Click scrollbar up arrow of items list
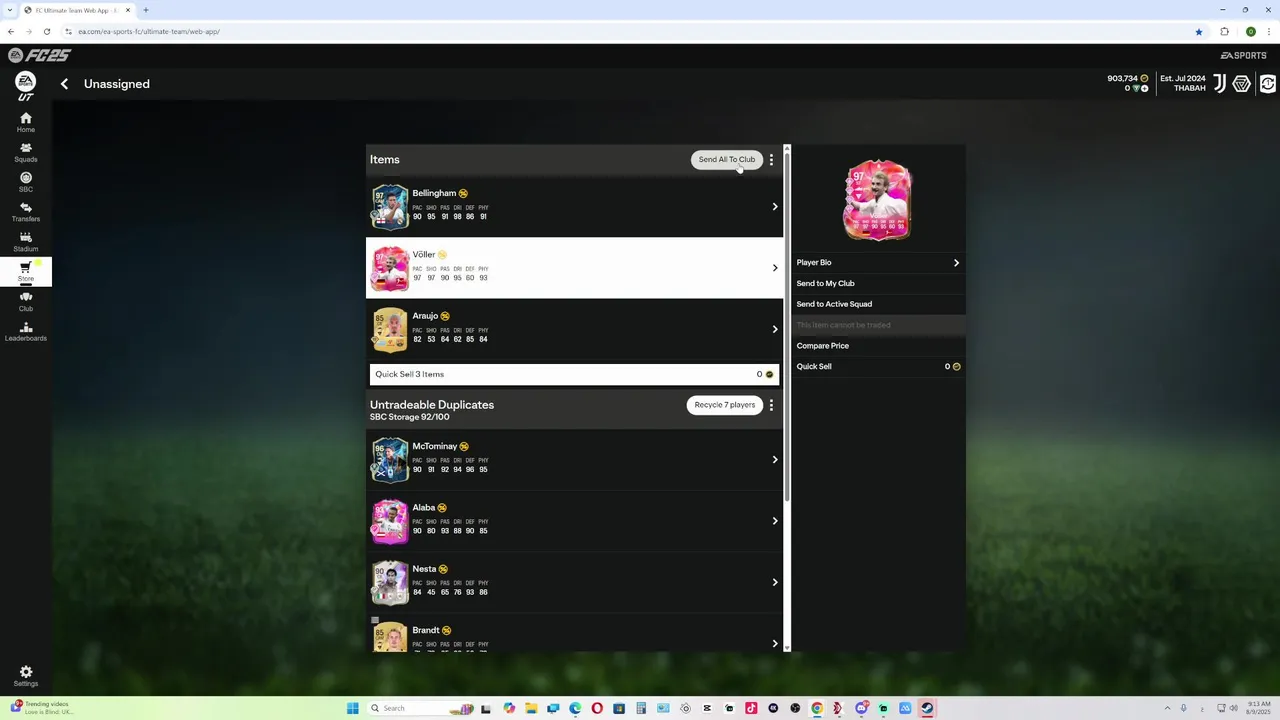 click(x=787, y=149)
